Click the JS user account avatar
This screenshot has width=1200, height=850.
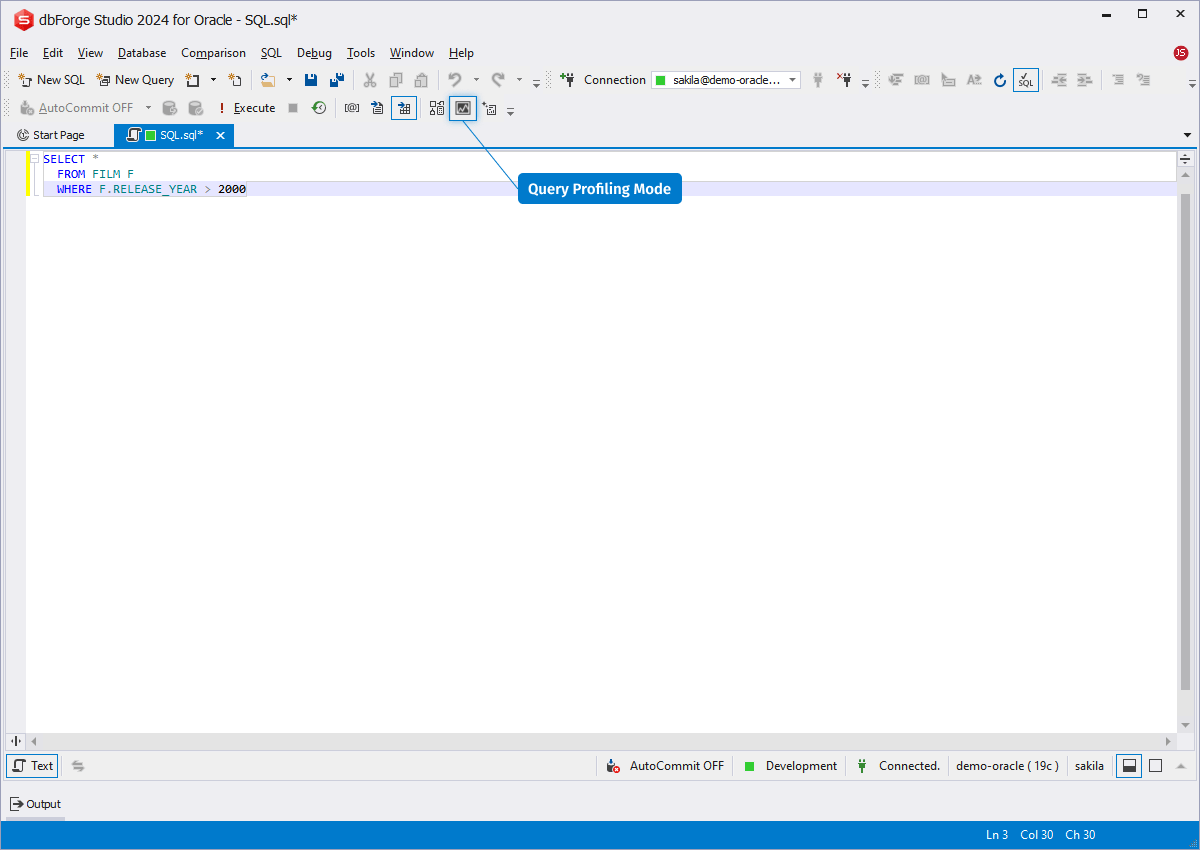tap(1181, 53)
